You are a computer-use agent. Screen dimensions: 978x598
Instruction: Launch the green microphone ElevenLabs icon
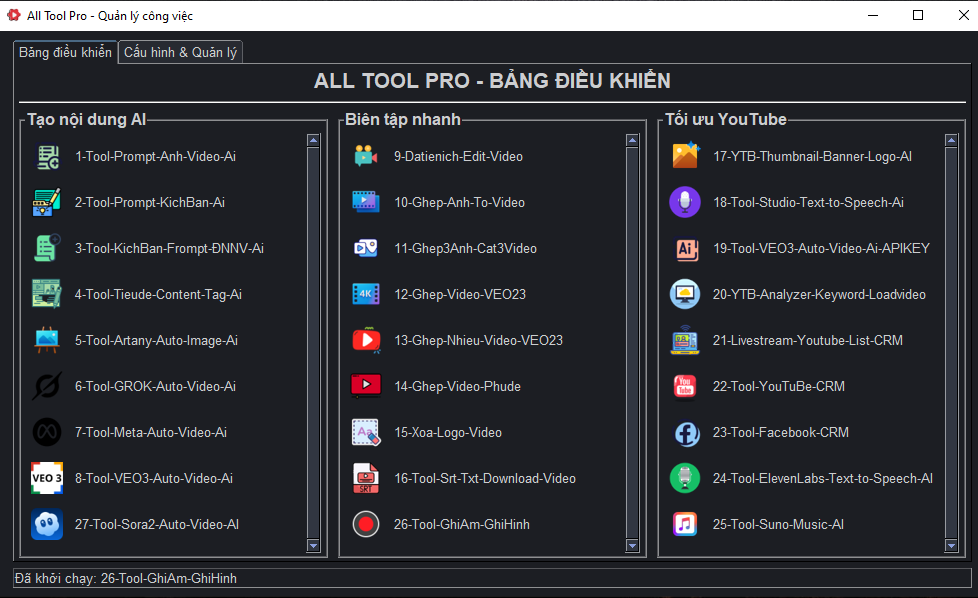tap(685, 478)
